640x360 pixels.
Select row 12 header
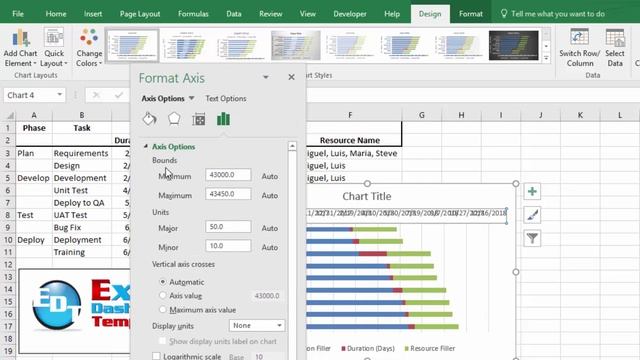coord(8,264)
